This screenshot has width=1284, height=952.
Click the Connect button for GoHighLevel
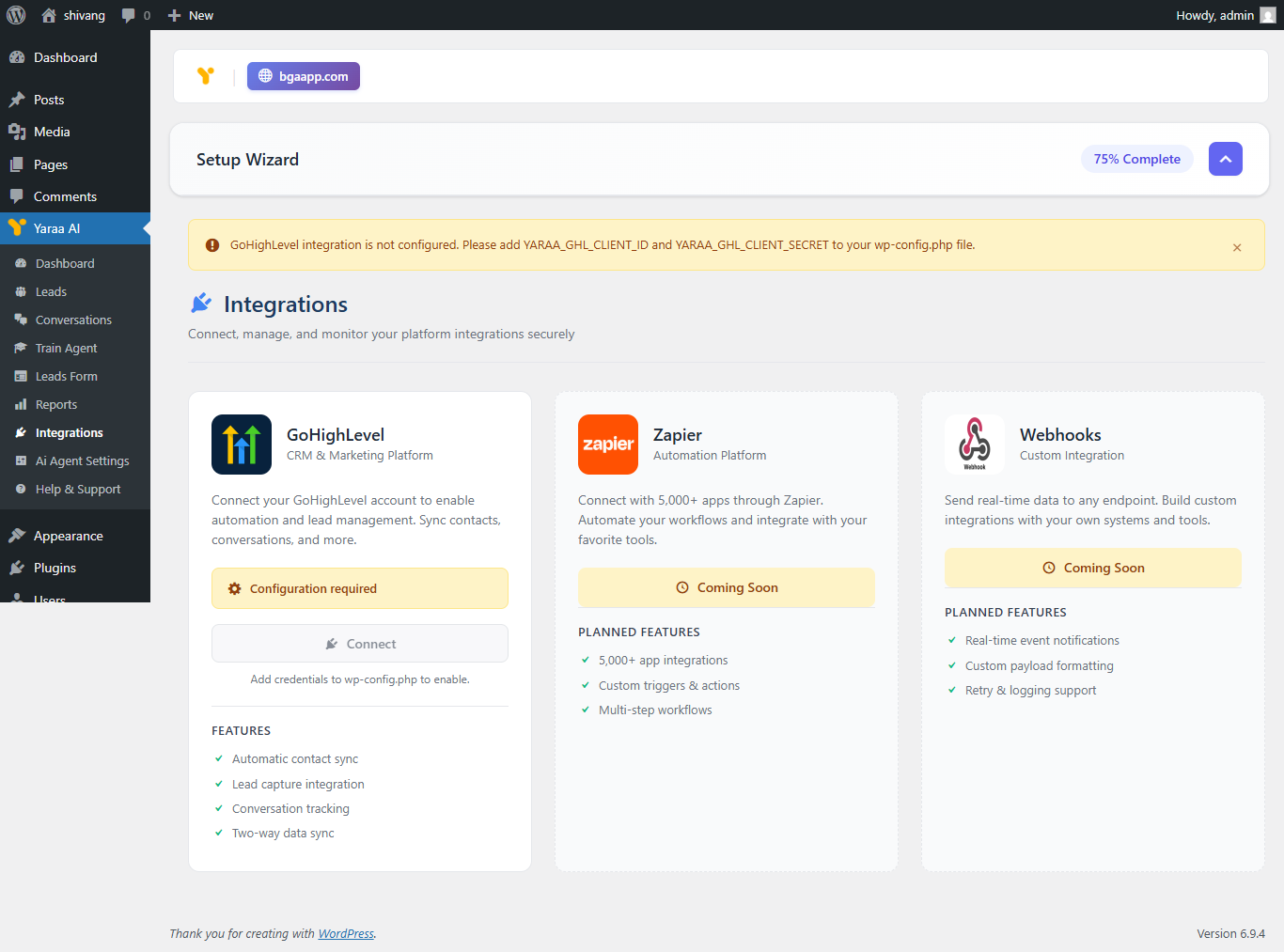pyautogui.click(x=360, y=643)
